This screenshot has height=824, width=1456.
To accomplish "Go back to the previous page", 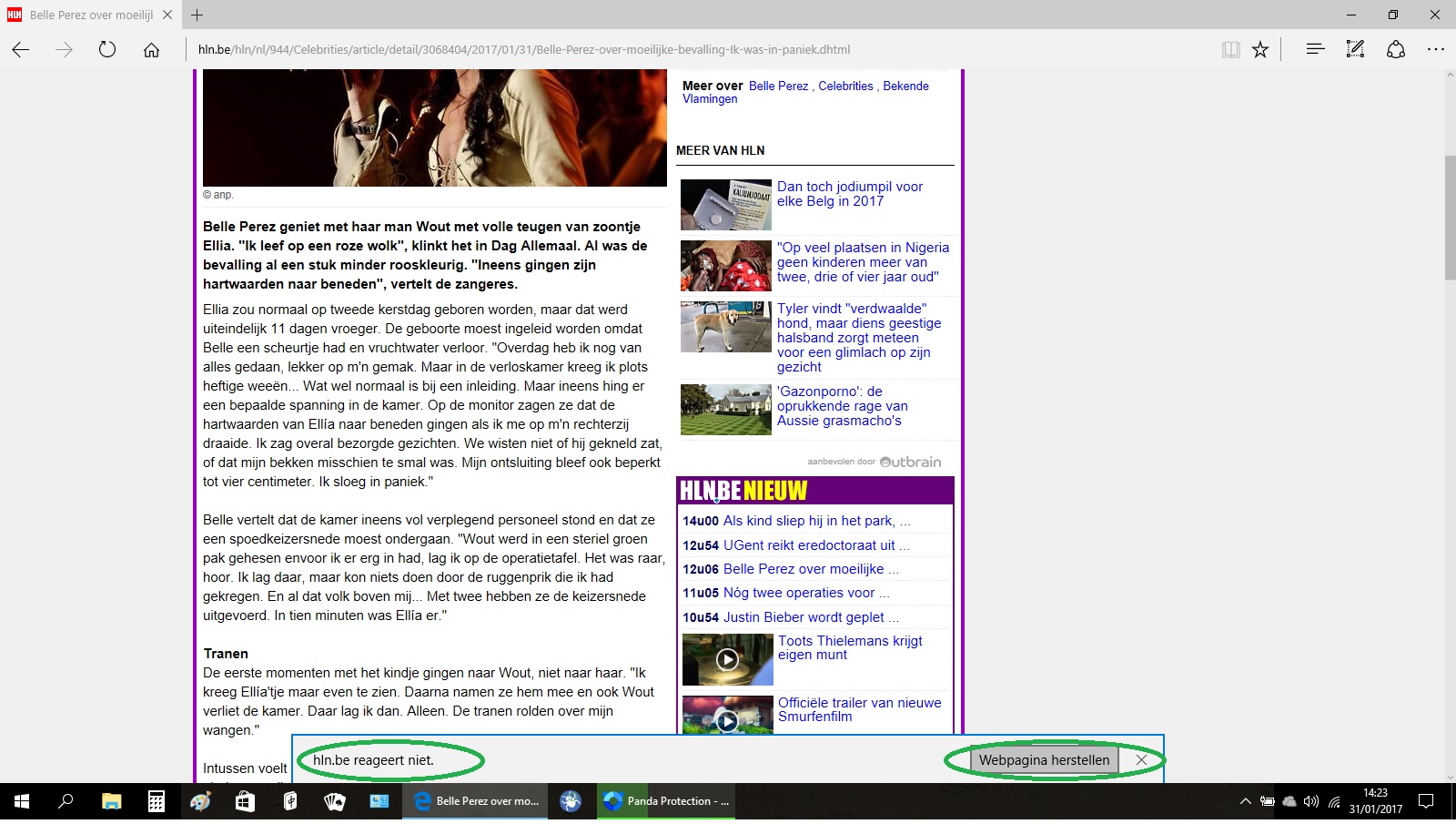I will click(x=21, y=50).
